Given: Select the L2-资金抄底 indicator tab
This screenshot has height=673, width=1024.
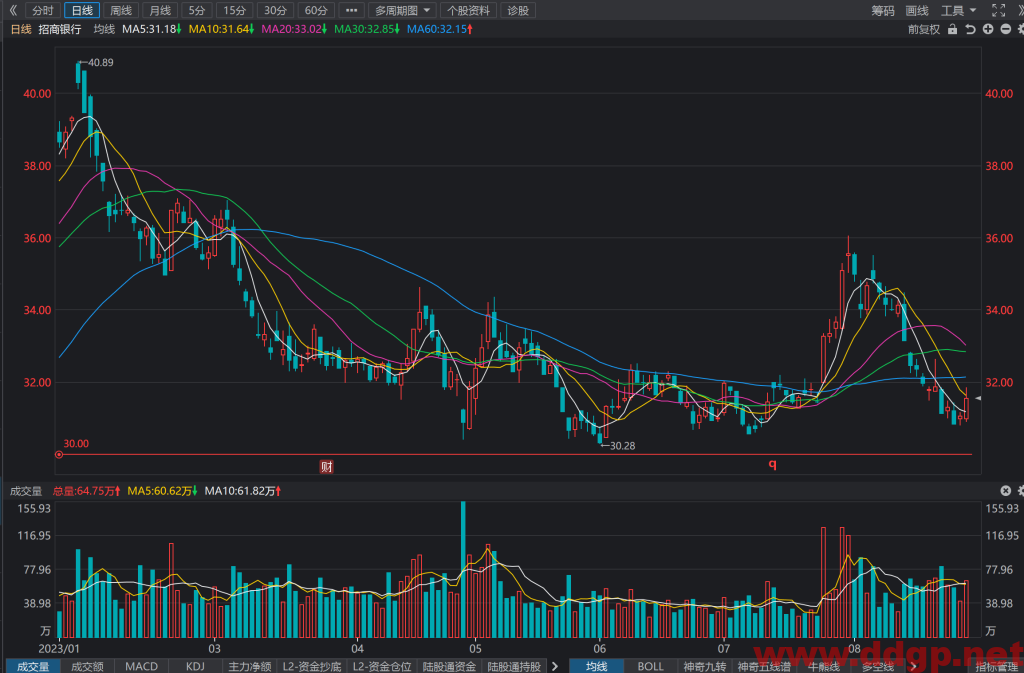Looking at the screenshot, I should point(312,666).
